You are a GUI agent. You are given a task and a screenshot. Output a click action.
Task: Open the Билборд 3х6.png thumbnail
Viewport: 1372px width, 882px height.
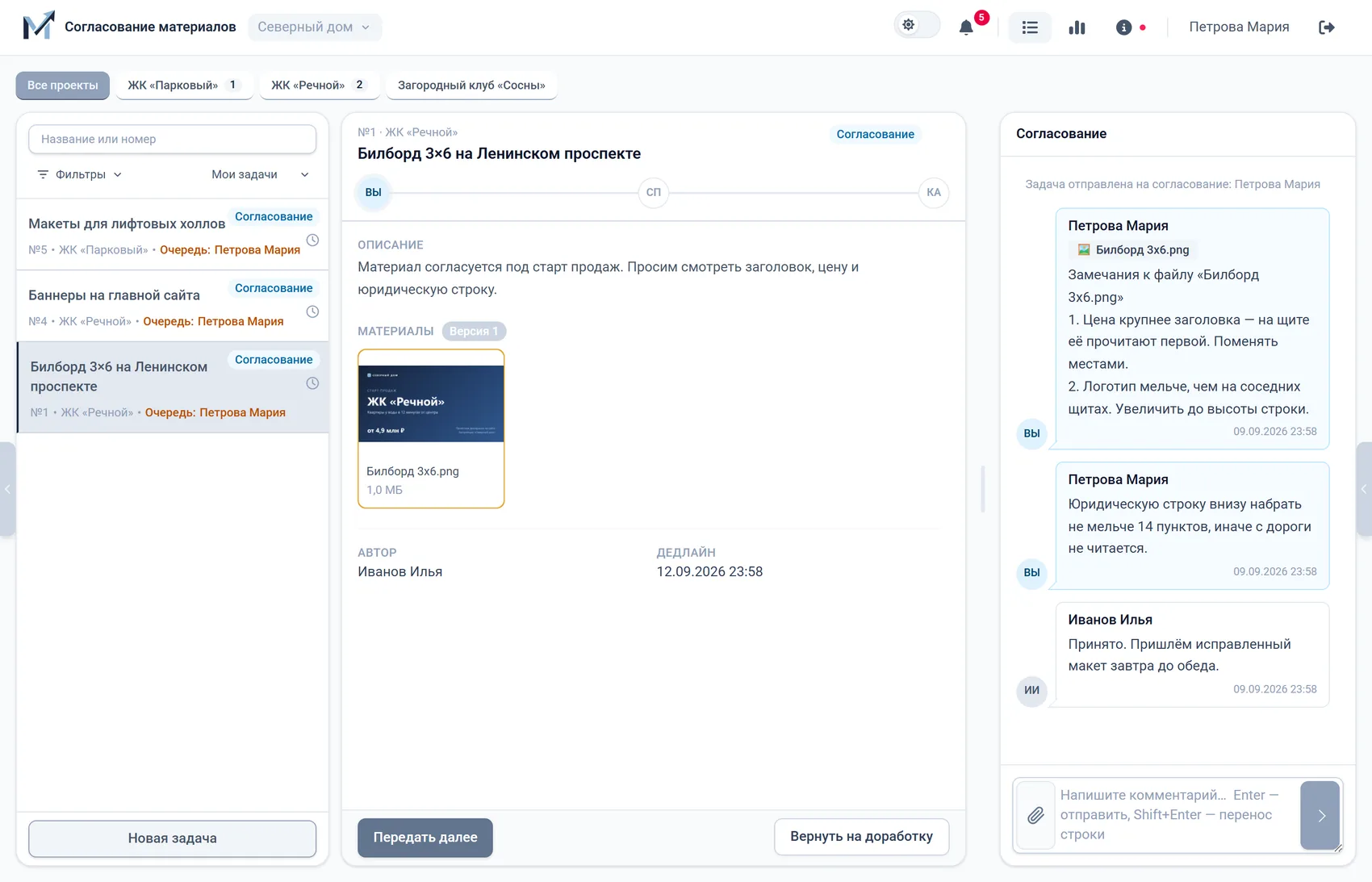[x=431, y=428]
